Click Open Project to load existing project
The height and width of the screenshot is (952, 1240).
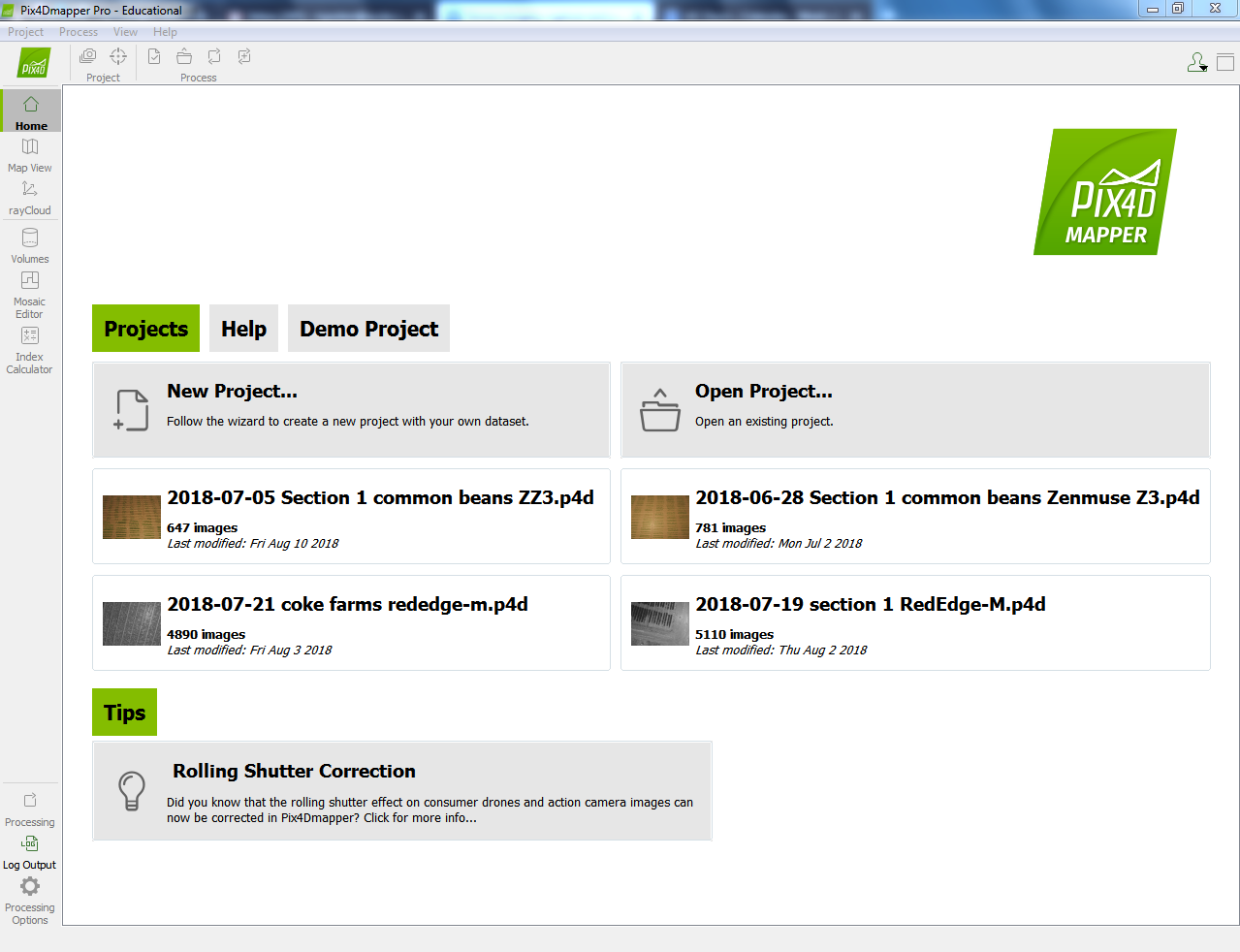tap(915, 410)
